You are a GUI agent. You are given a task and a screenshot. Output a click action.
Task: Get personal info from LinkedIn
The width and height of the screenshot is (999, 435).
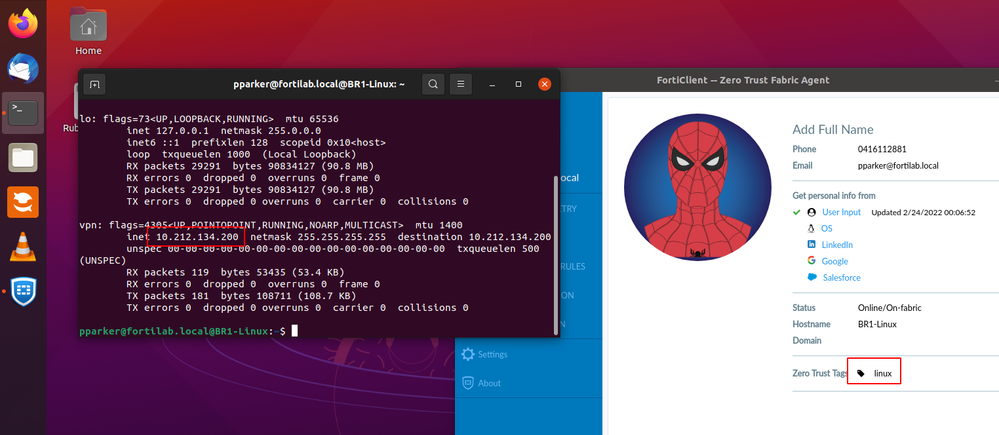[836, 244]
